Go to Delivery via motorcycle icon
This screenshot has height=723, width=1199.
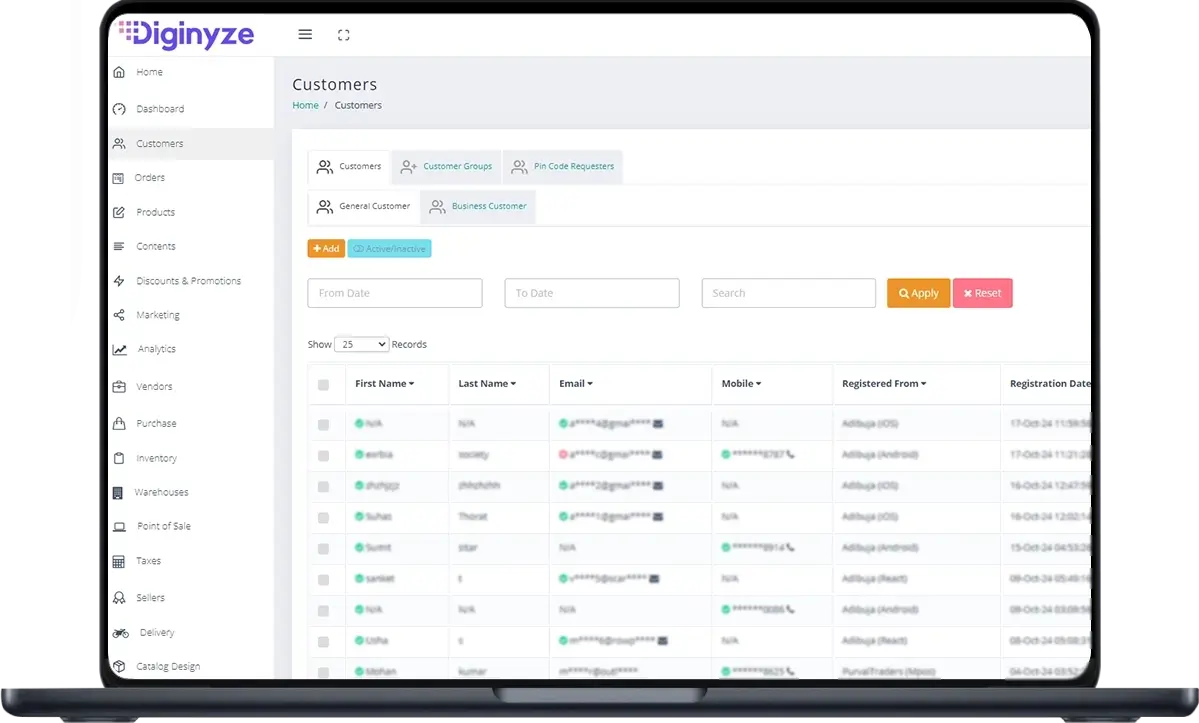click(120, 633)
